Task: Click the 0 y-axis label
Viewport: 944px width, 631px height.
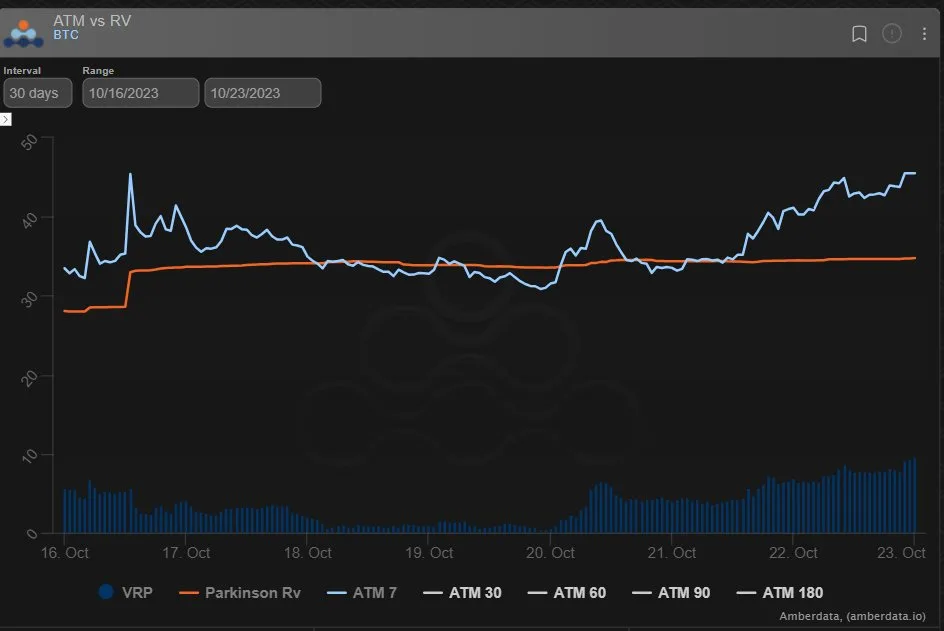Action: coord(32,534)
